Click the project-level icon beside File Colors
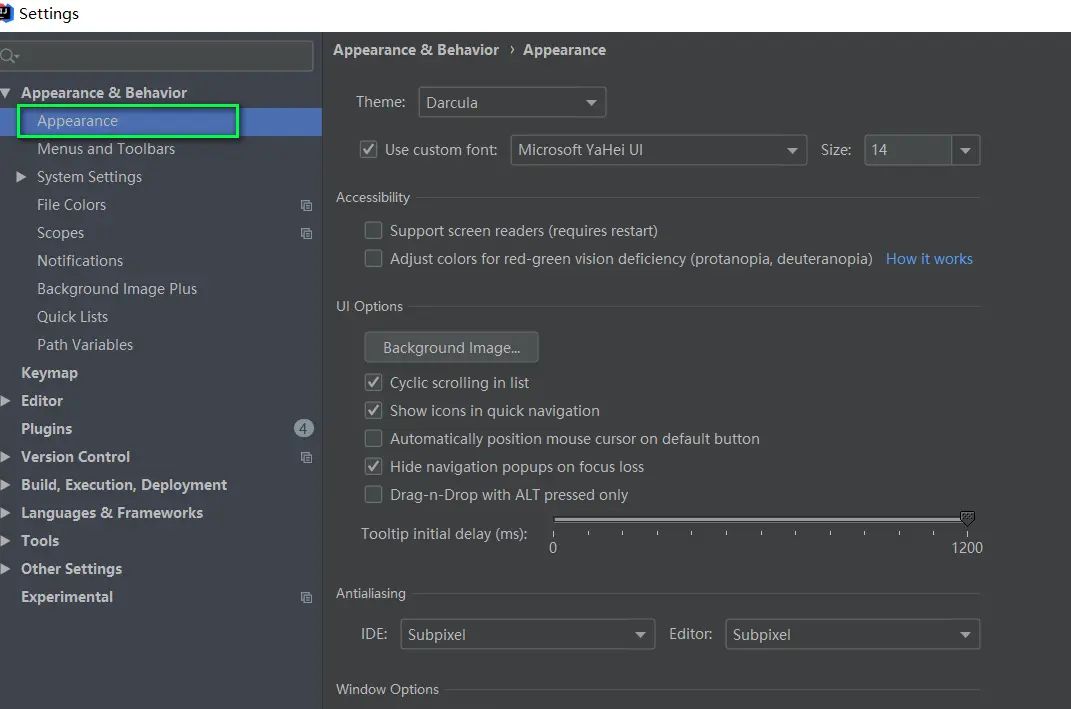1071x709 pixels. point(306,205)
